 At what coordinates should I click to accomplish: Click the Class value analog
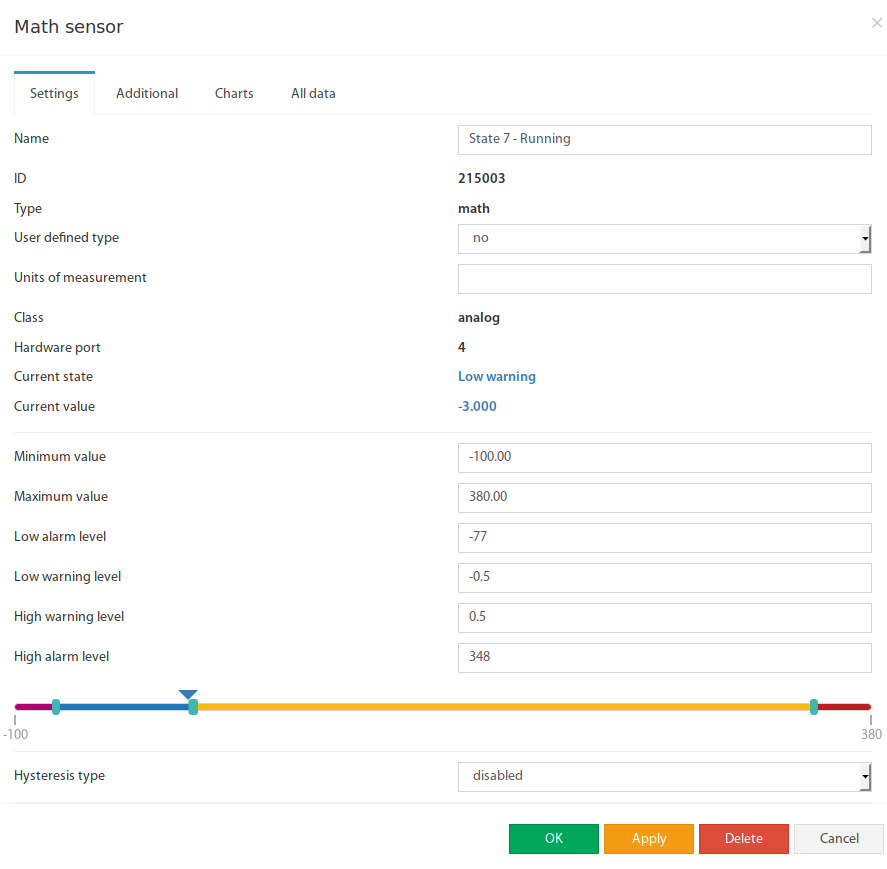pyautogui.click(x=479, y=318)
